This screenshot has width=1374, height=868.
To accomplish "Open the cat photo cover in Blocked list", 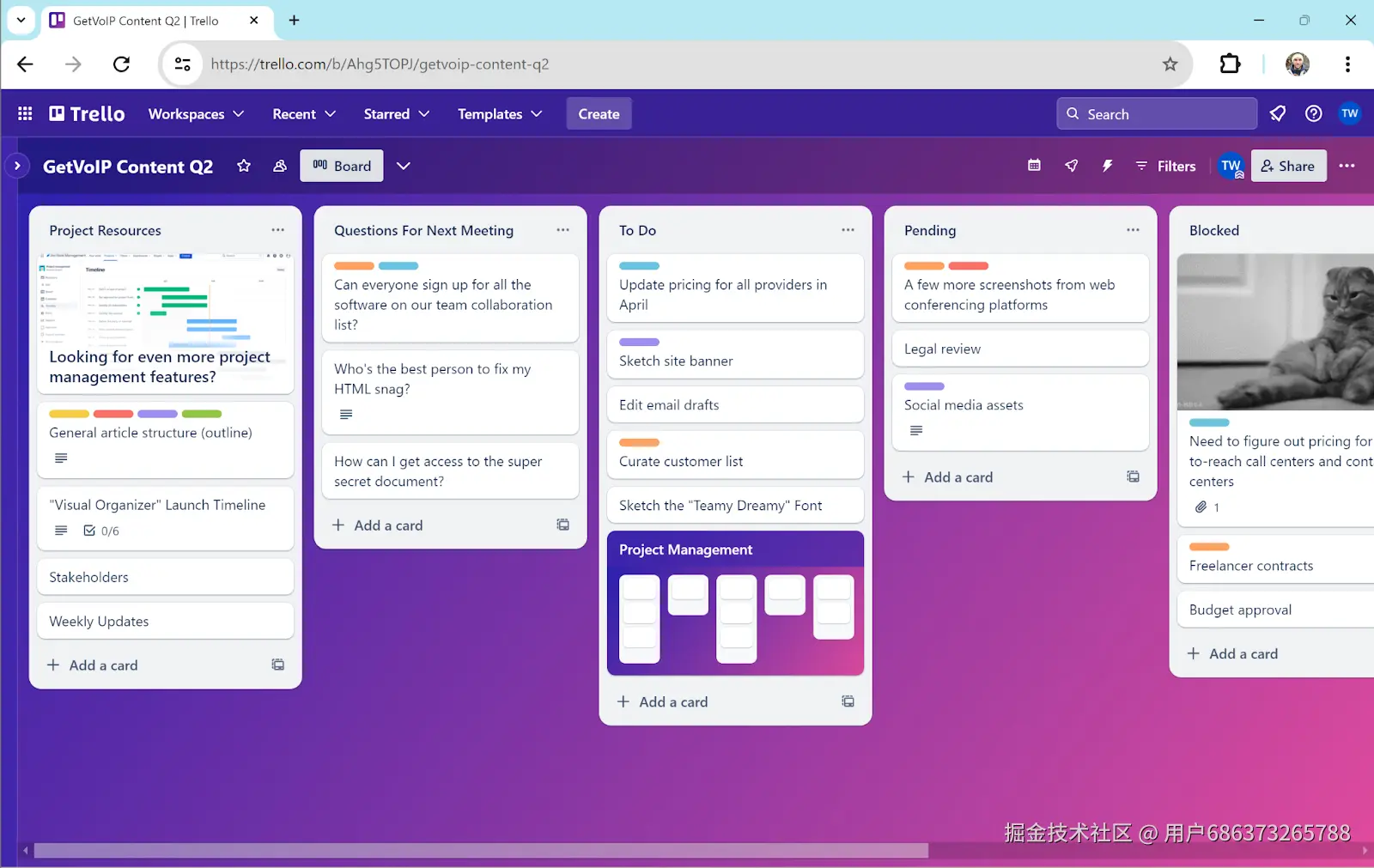I will 1275,331.
